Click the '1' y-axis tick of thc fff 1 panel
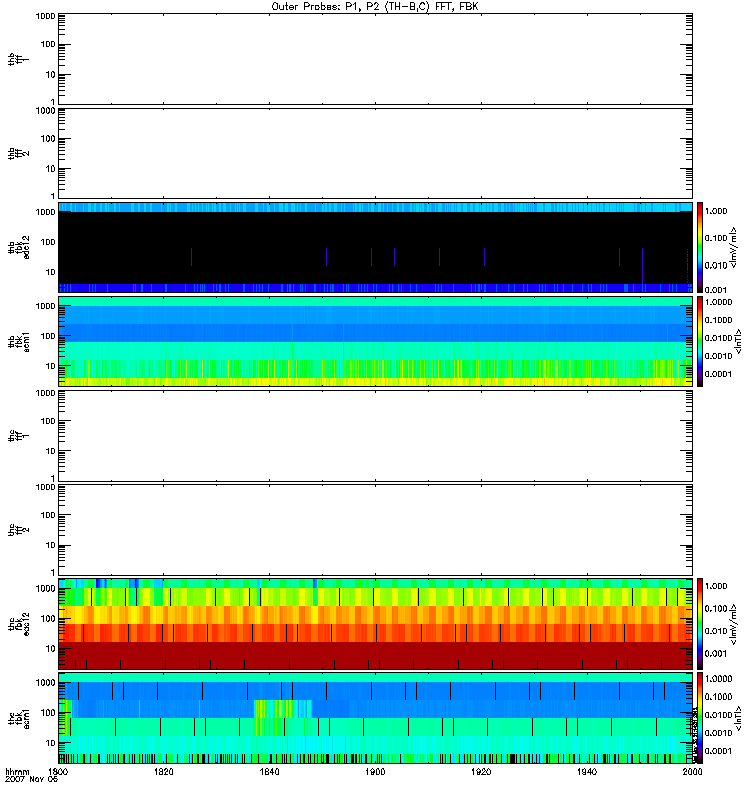 pyautogui.click(x=53, y=478)
